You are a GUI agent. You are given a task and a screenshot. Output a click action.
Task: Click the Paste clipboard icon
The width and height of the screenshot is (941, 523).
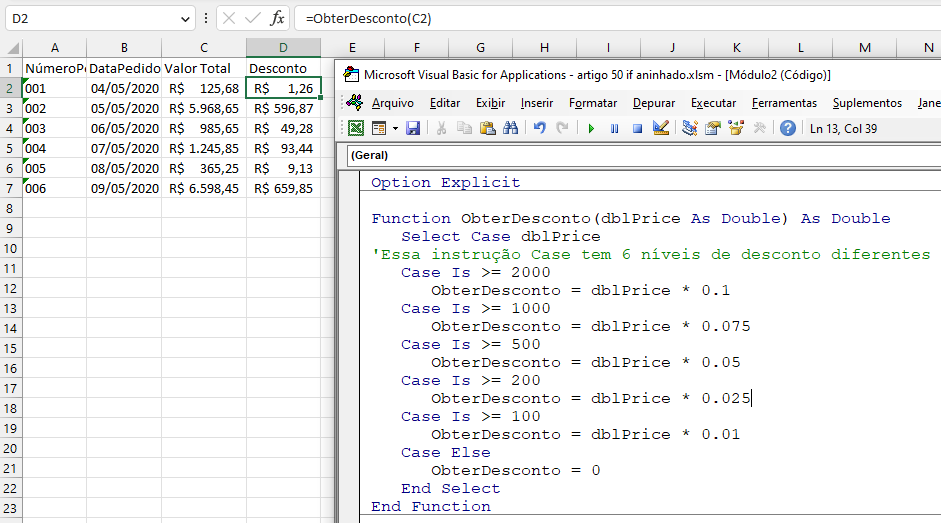(487, 128)
